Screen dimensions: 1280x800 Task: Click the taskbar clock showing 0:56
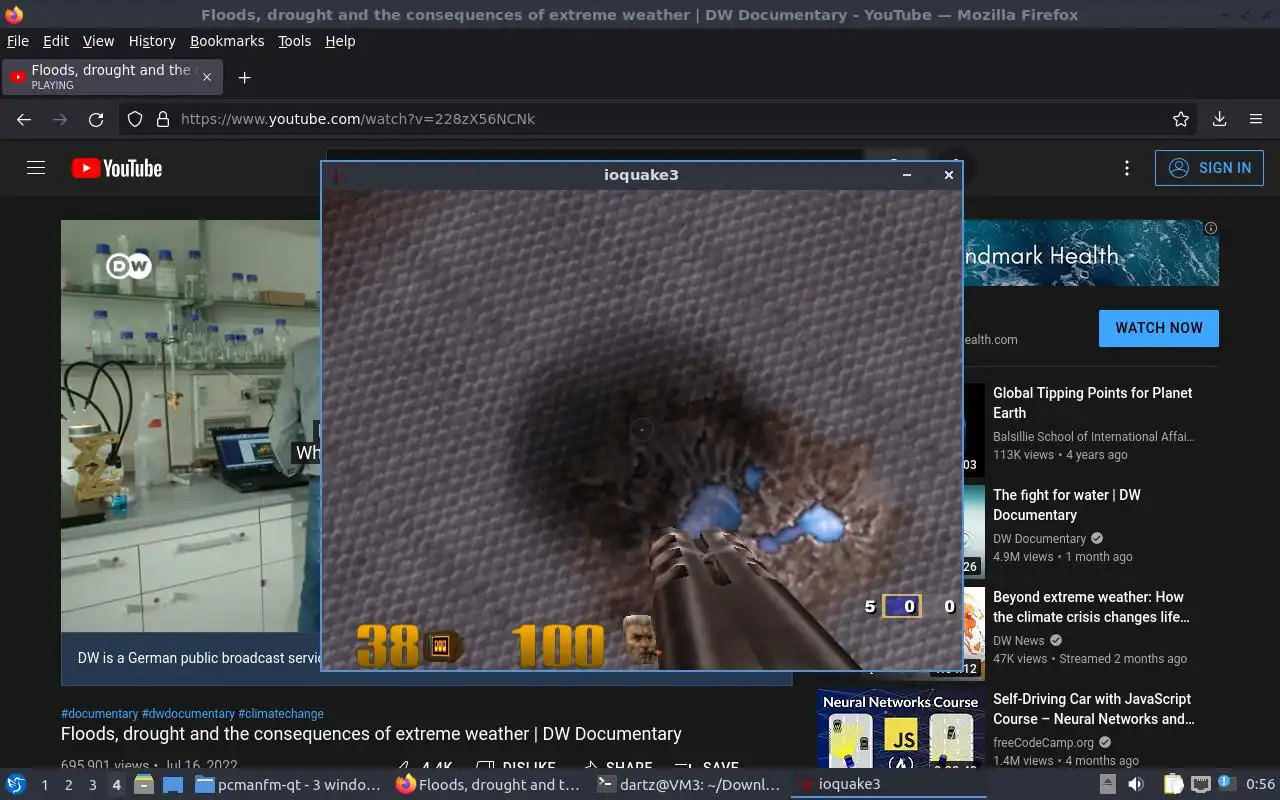pos(1260,785)
